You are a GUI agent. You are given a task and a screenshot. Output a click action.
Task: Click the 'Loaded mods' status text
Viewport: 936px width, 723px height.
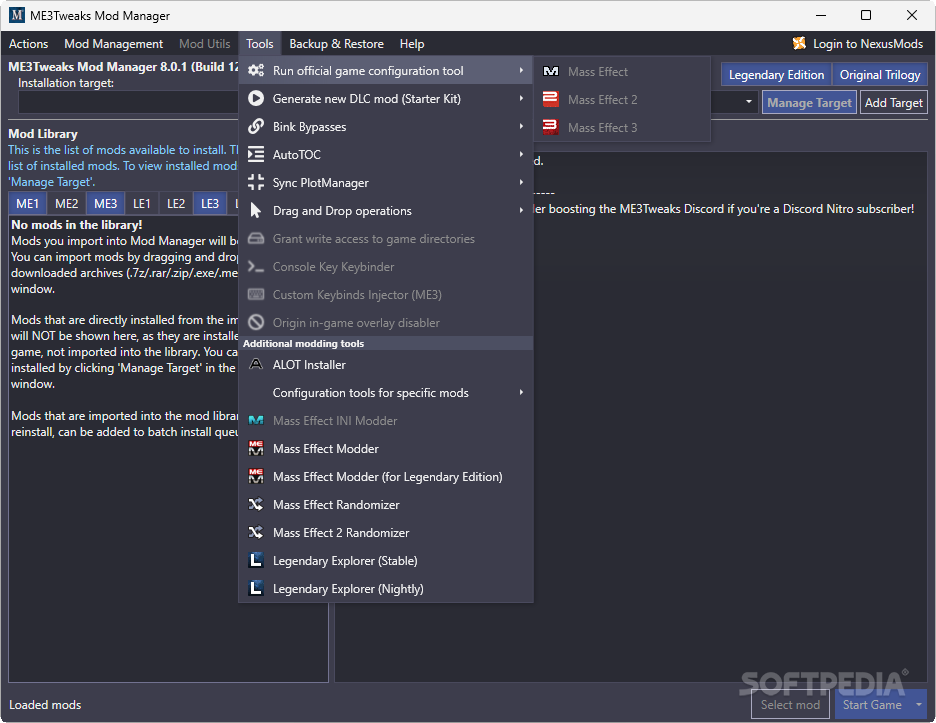[x=45, y=705]
